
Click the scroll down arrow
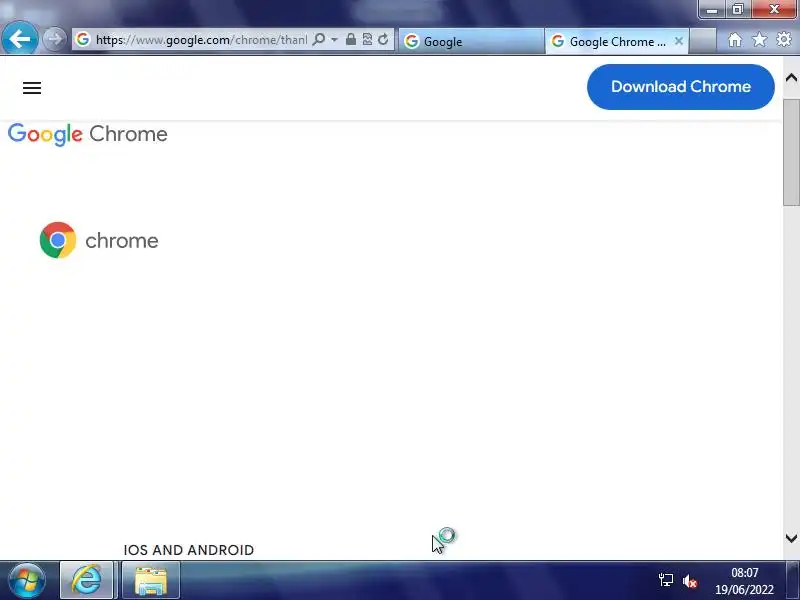pyautogui.click(x=791, y=538)
